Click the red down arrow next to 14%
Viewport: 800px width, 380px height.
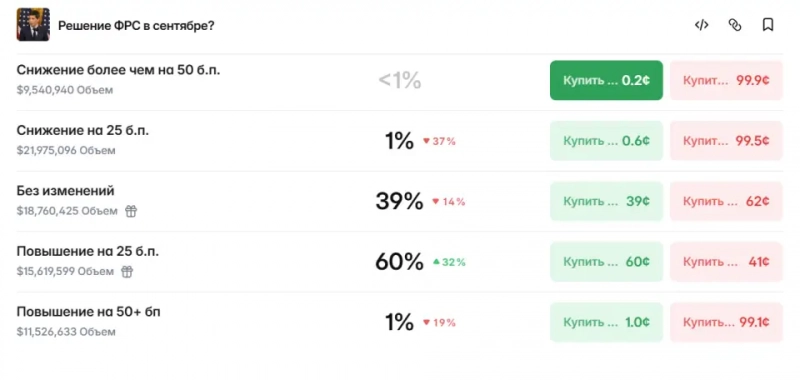(x=436, y=201)
